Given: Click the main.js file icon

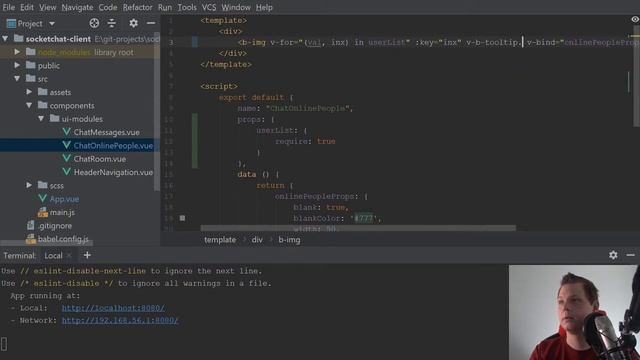Looking at the screenshot, I should coord(43,212).
